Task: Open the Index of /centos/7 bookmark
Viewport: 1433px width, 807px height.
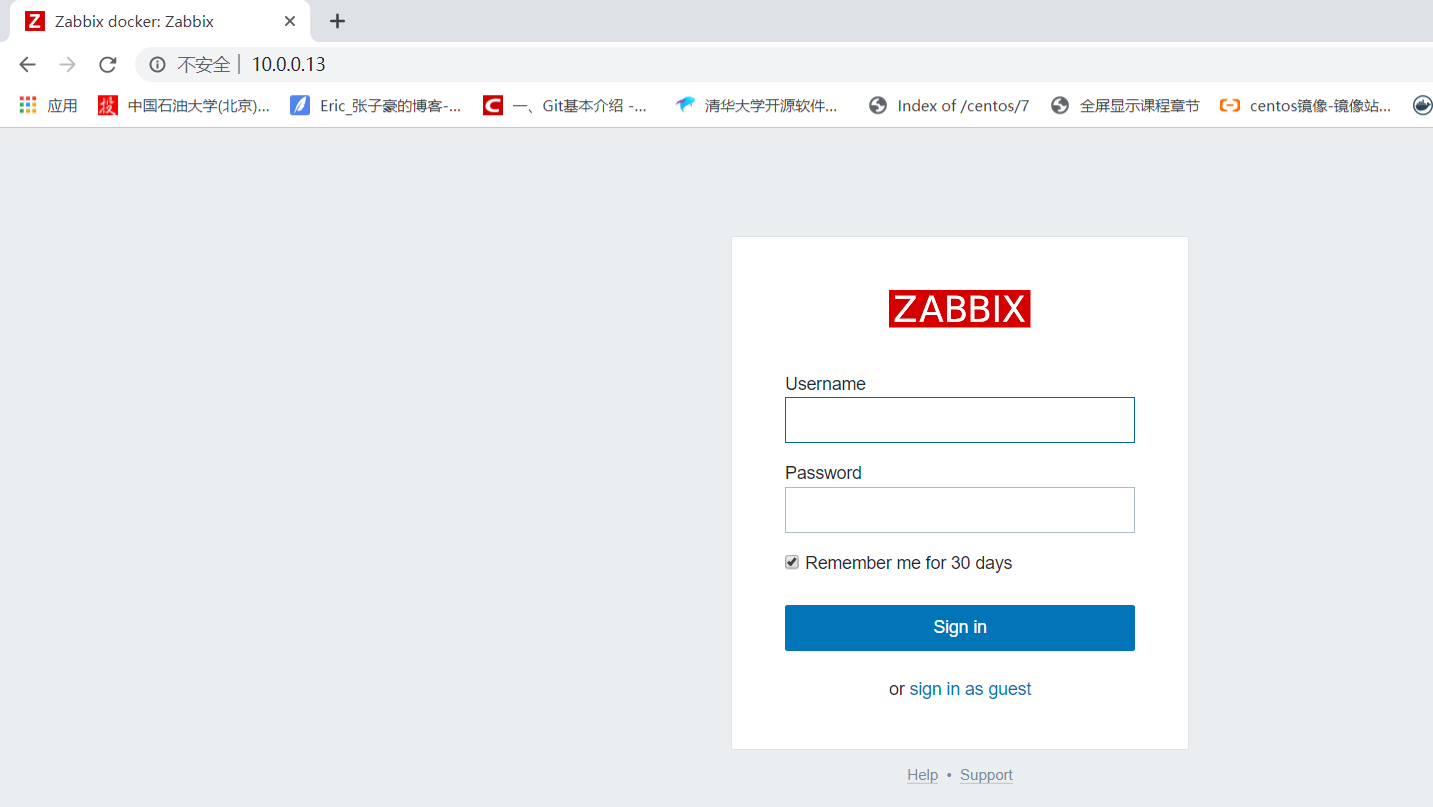Action: [949, 105]
